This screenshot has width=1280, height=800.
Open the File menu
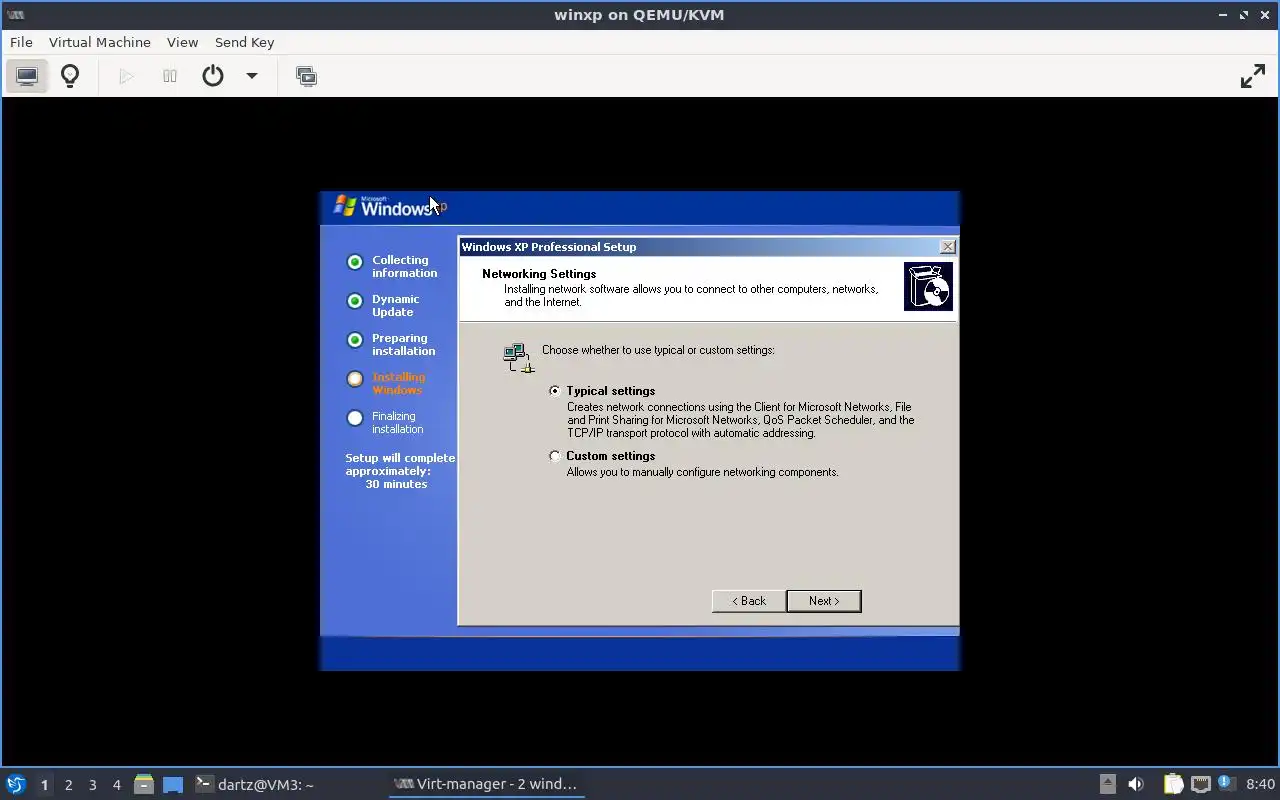pyautogui.click(x=21, y=42)
